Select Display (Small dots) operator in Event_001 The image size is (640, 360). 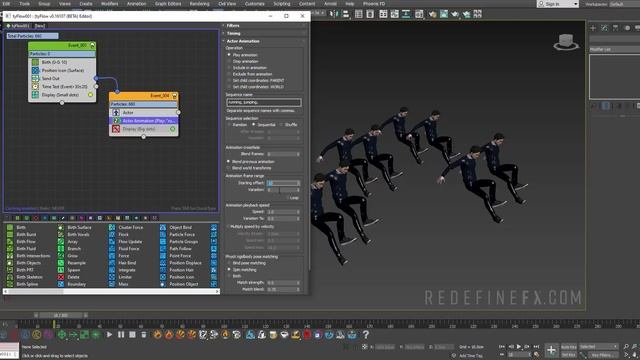pos(62,95)
